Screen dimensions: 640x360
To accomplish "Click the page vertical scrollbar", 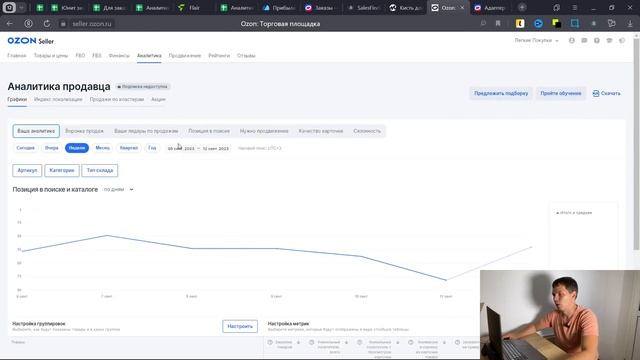I will [x=636, y=143].
